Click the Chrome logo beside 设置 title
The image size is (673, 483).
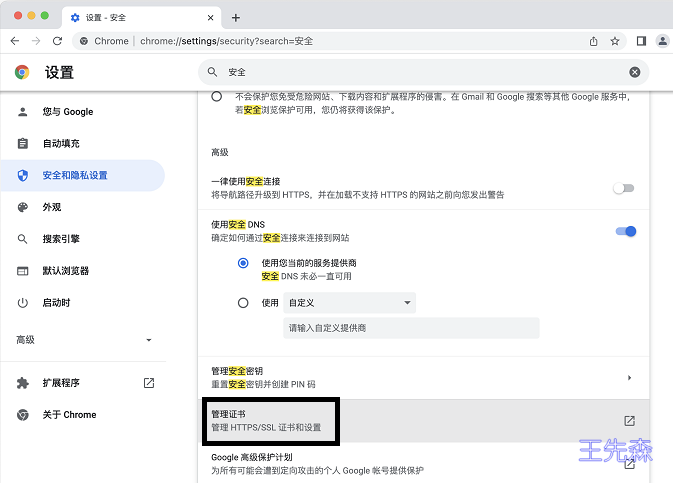click(22, 72)
